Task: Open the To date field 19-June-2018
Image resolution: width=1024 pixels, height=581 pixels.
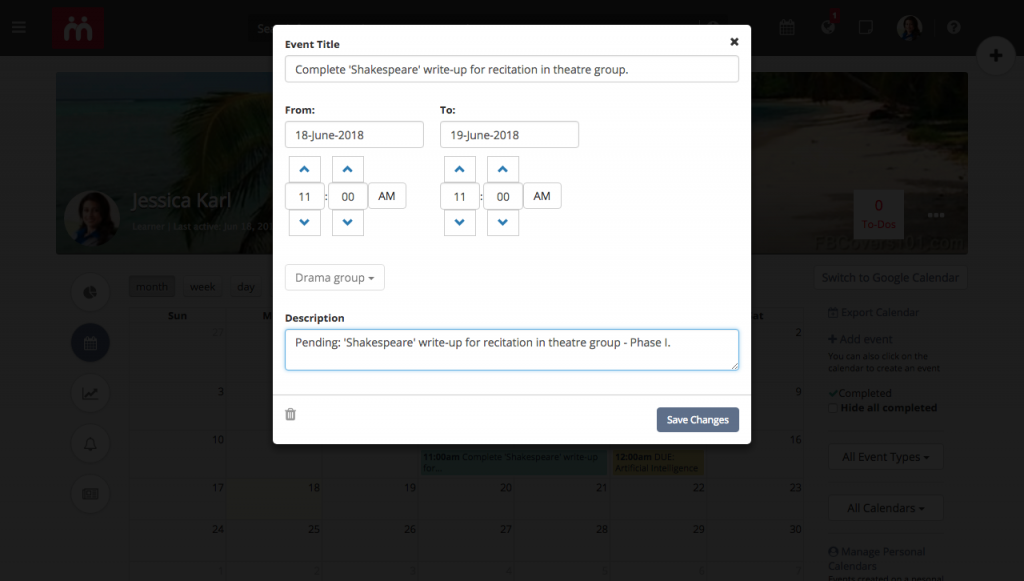Action: (509, 134)
